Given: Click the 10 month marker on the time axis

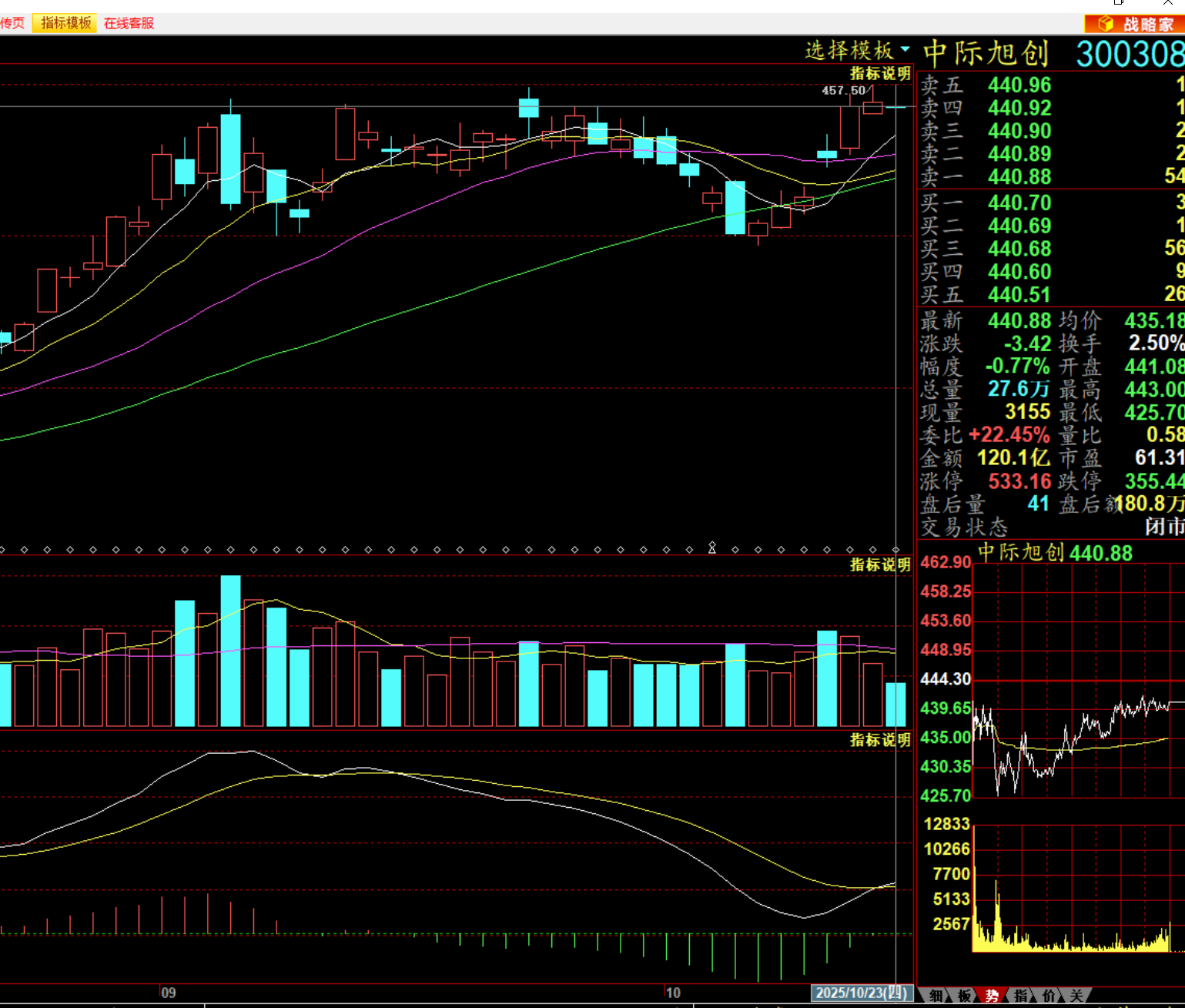Looking at the screenshot, I should pos(673,993).
